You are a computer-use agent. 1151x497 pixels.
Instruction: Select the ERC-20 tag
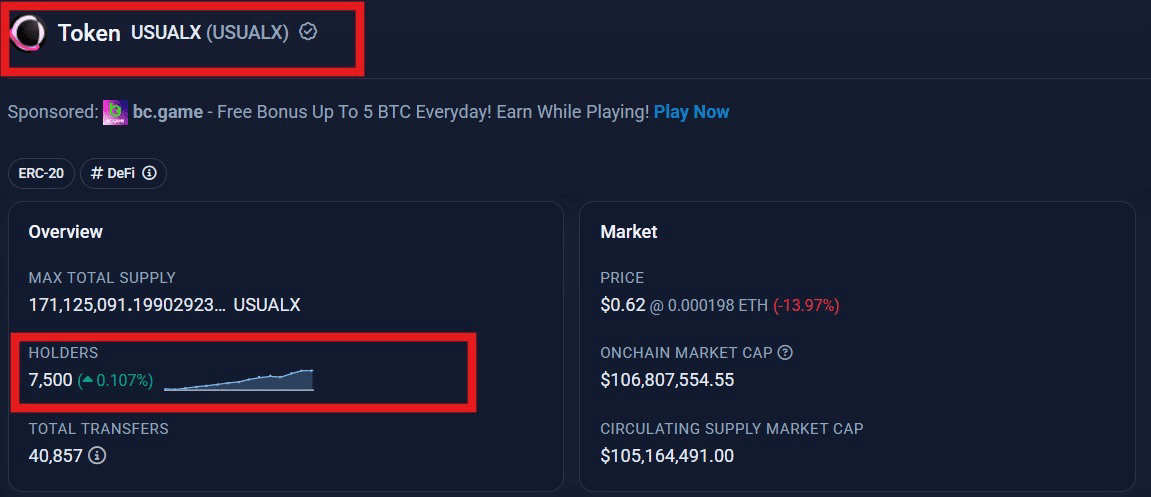click(41, 173)
